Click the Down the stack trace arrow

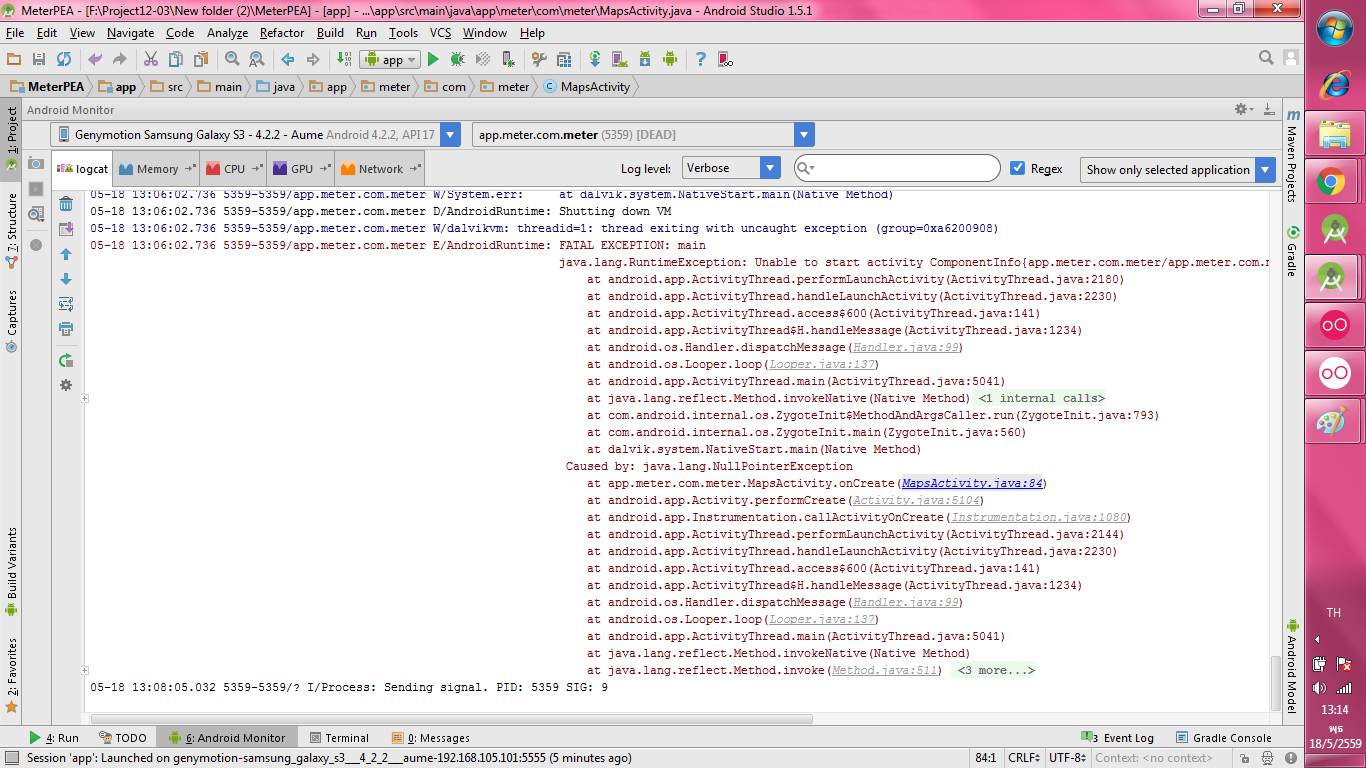(66, 279)
